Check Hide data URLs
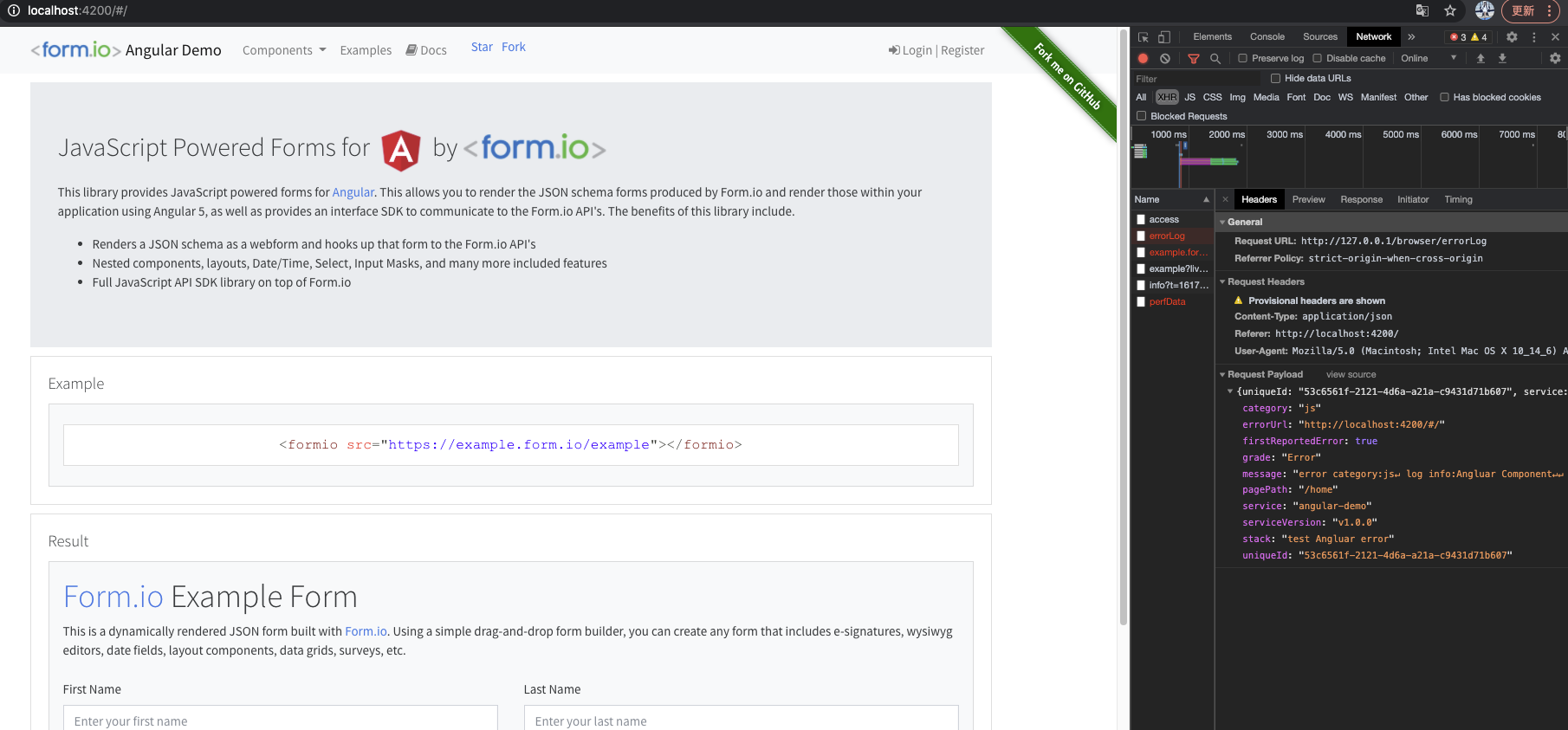The width and height of the screenshot is (1568, 730). (1276, 79)
